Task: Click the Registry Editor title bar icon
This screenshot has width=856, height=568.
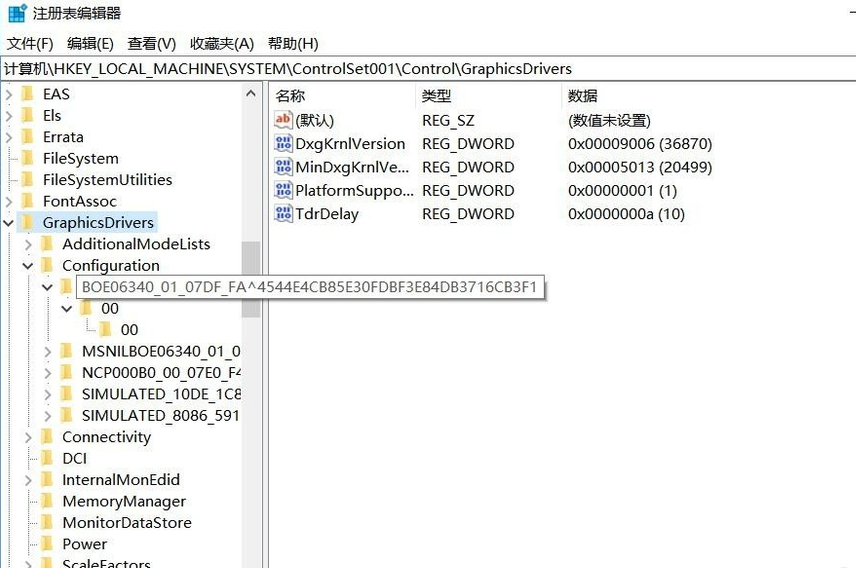Action: (x=17, y=13)
